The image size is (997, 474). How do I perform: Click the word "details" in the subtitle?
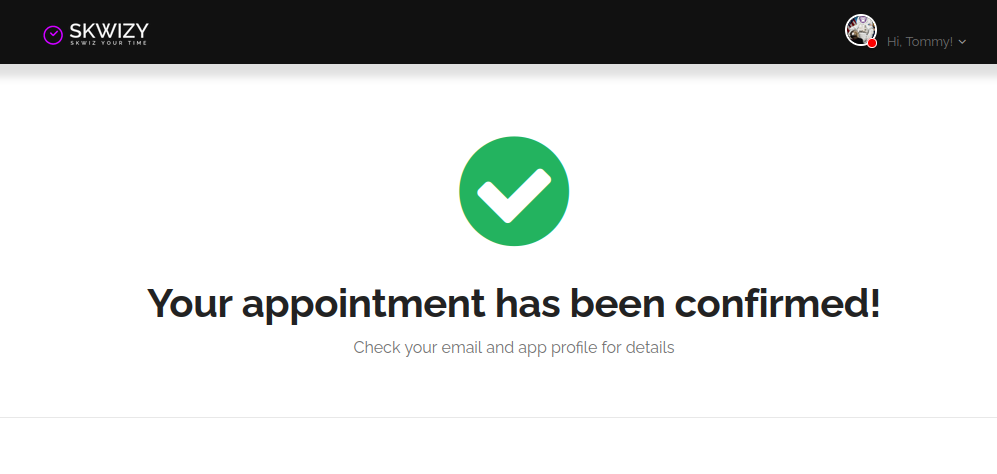click(x=649, y=348)
